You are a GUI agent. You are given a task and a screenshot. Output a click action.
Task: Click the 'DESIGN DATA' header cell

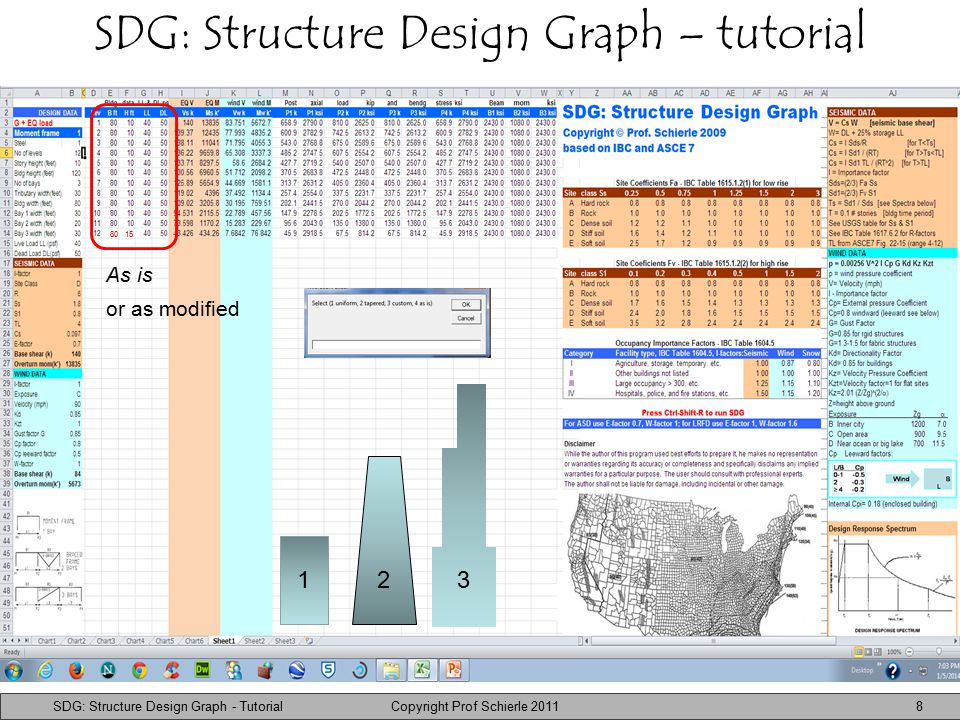point(47,113)
